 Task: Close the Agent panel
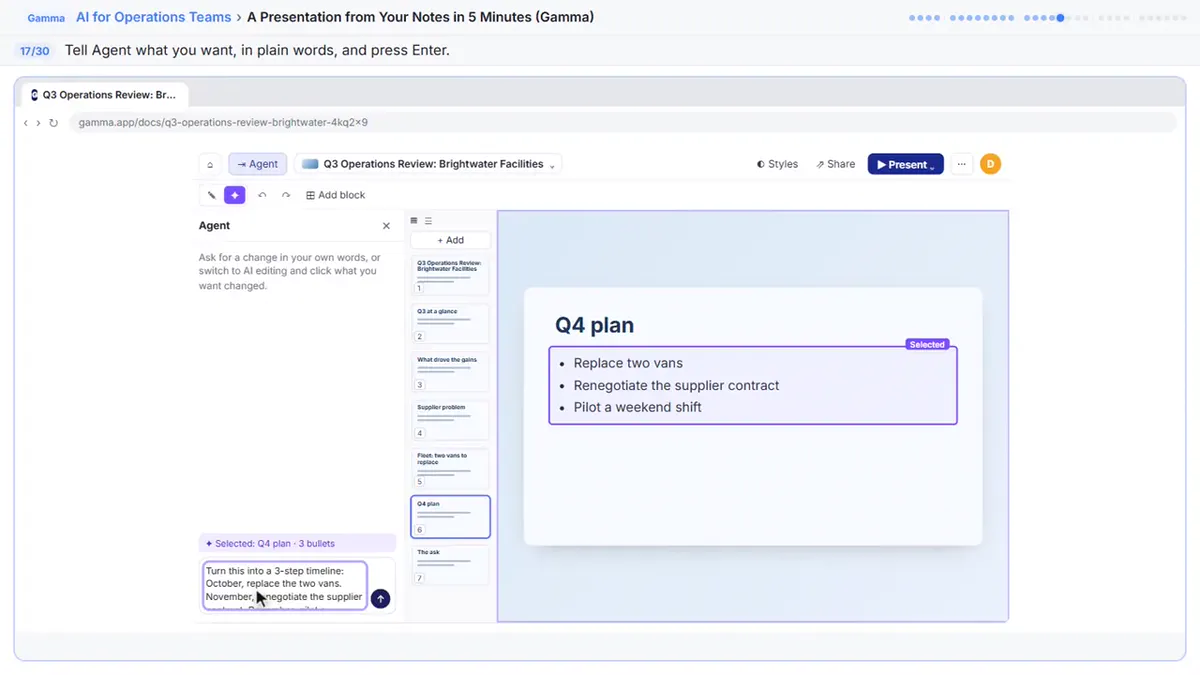(x=387, y=226)
